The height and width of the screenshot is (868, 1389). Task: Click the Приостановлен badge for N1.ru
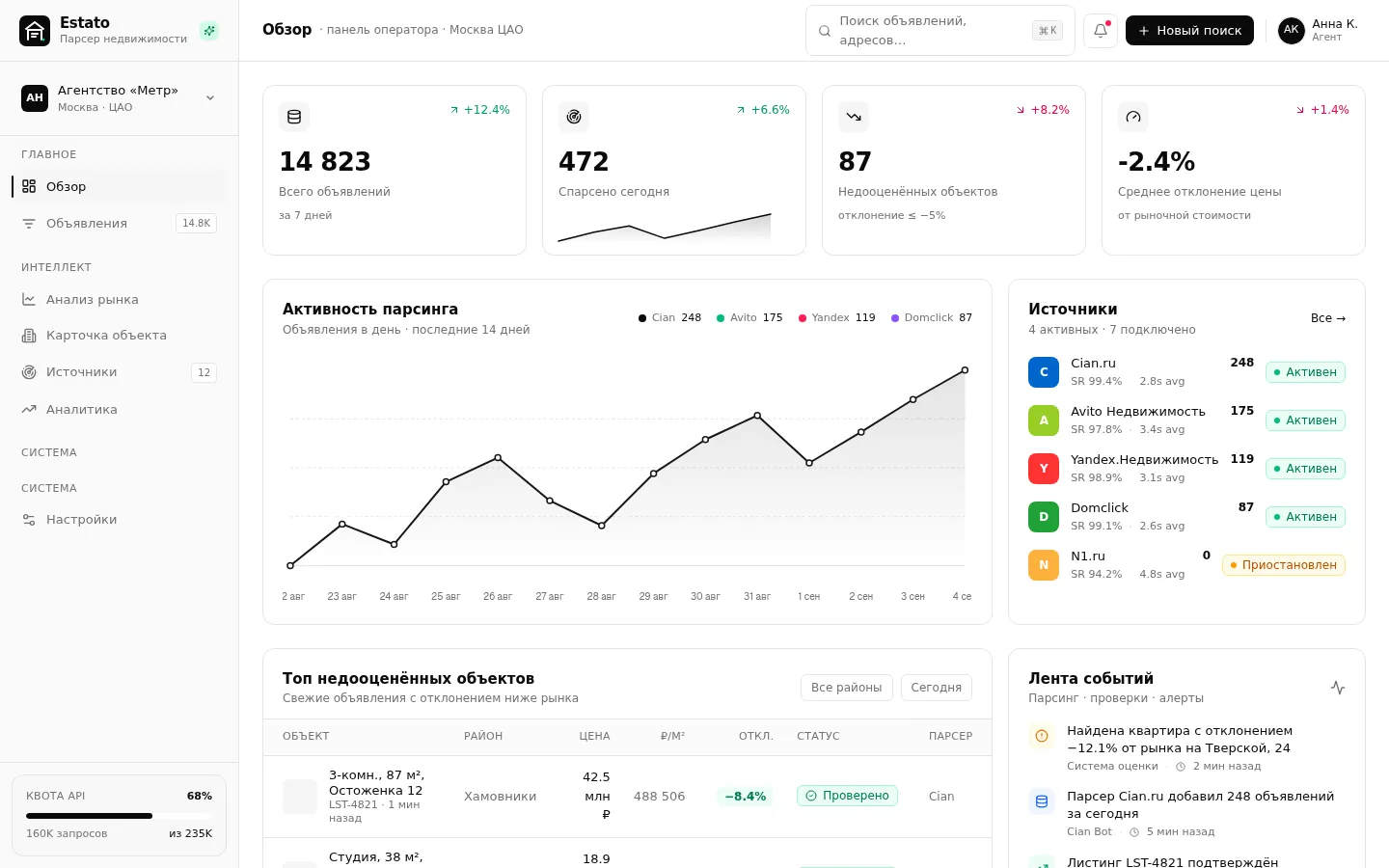tap(1284, 565)
